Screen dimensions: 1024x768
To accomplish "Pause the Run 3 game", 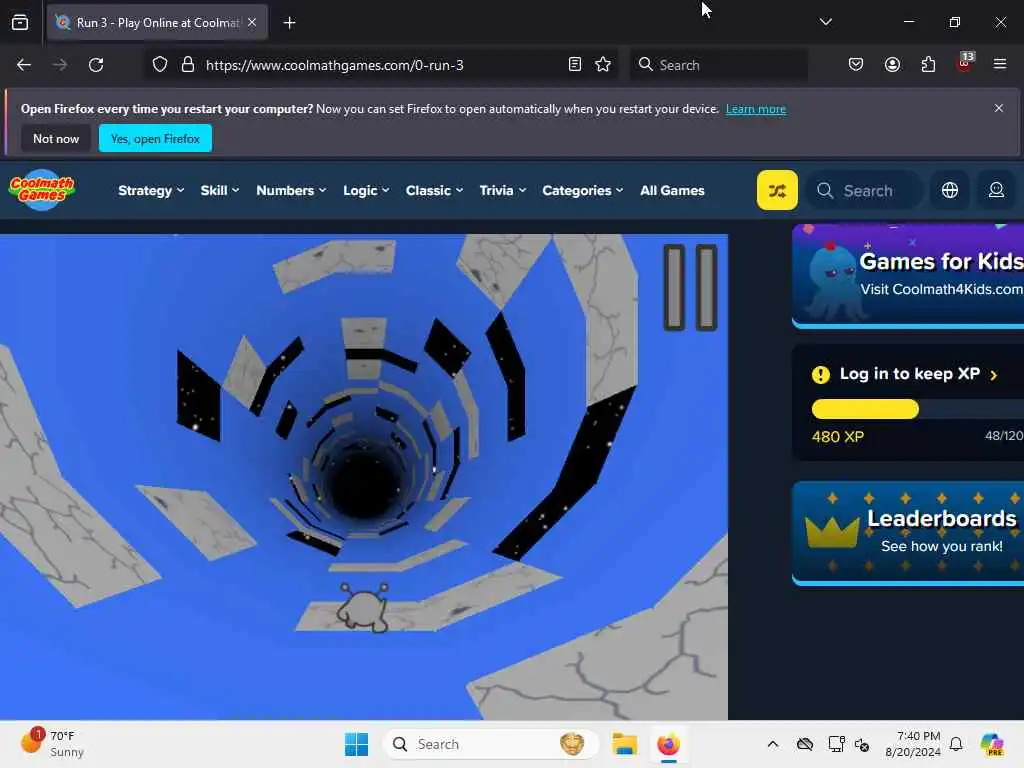I will click(x=690, y=287).
